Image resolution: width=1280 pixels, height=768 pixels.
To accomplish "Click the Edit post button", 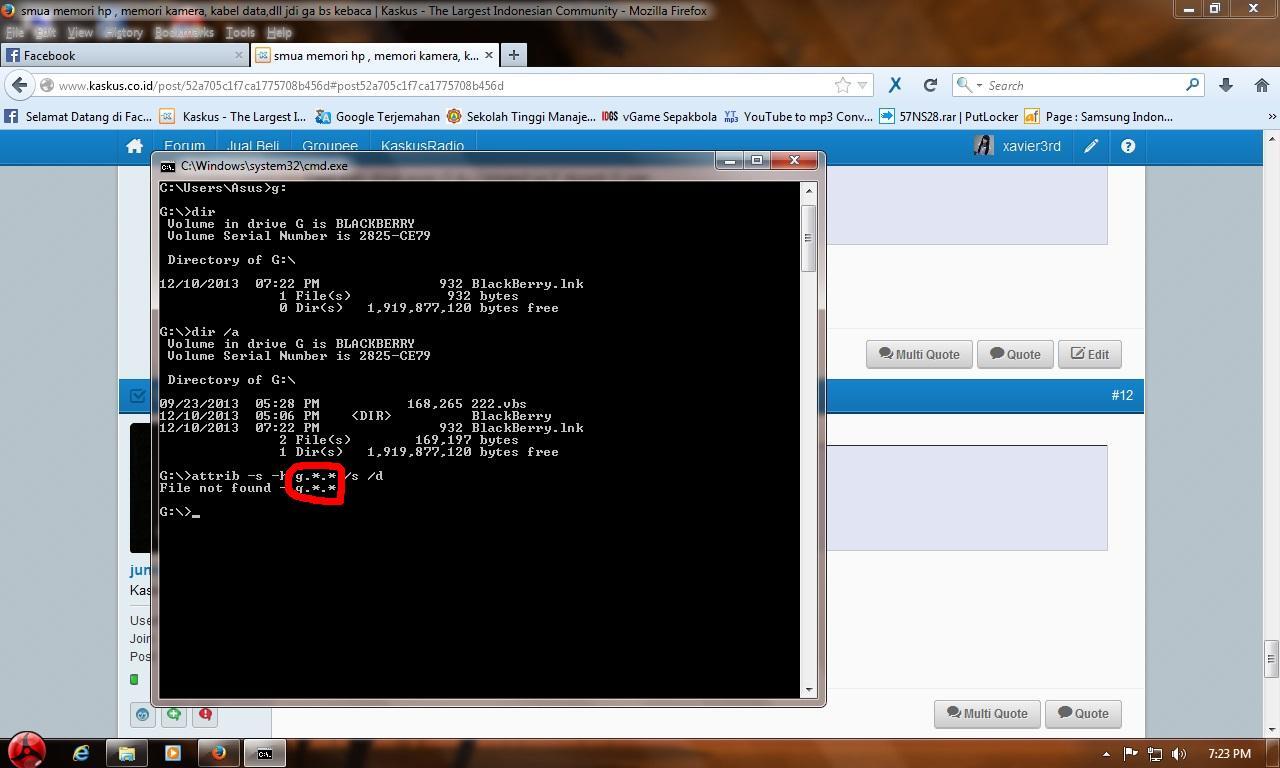I will tap(1090, 354).
